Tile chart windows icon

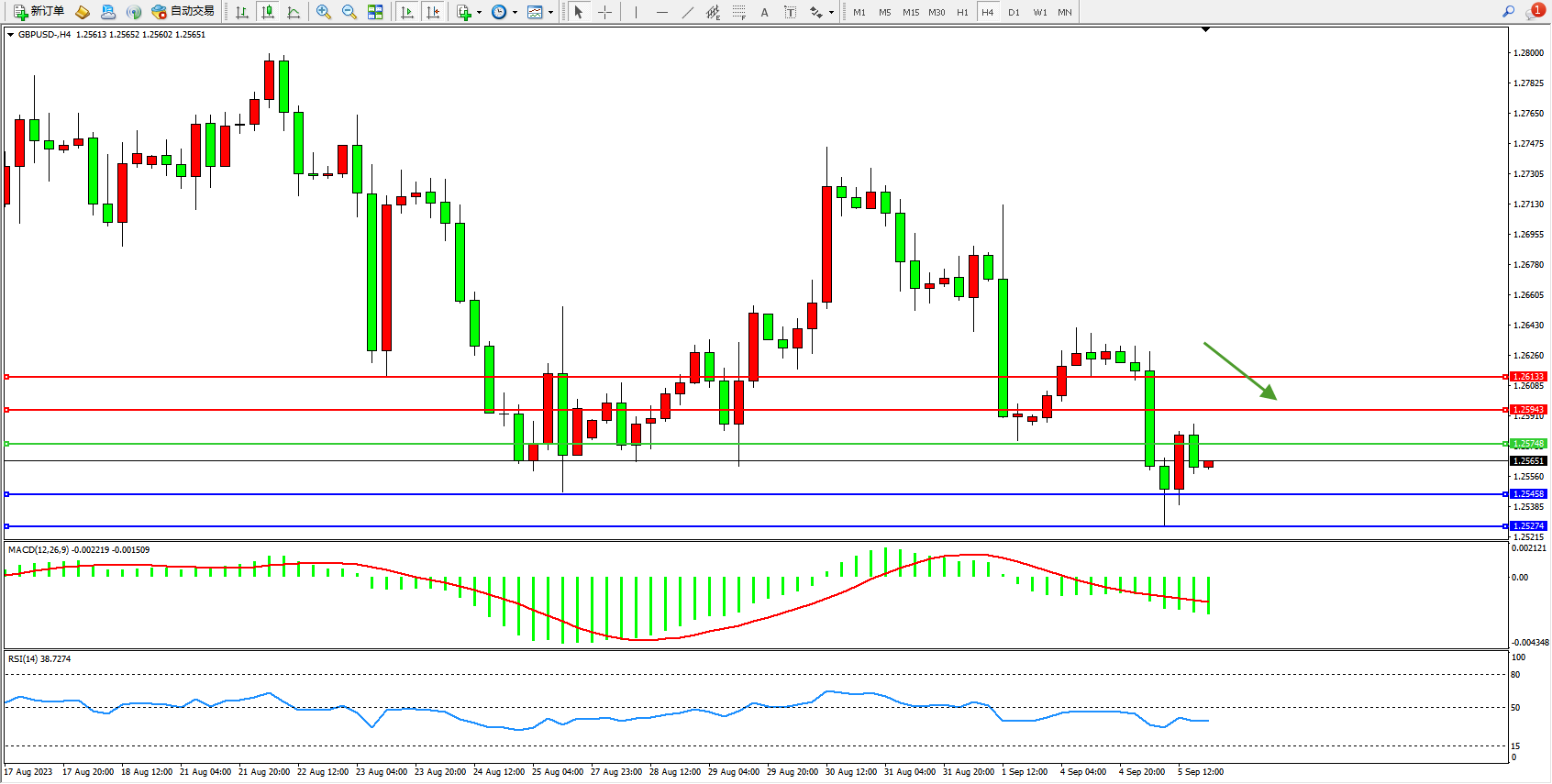click(375, 12)
